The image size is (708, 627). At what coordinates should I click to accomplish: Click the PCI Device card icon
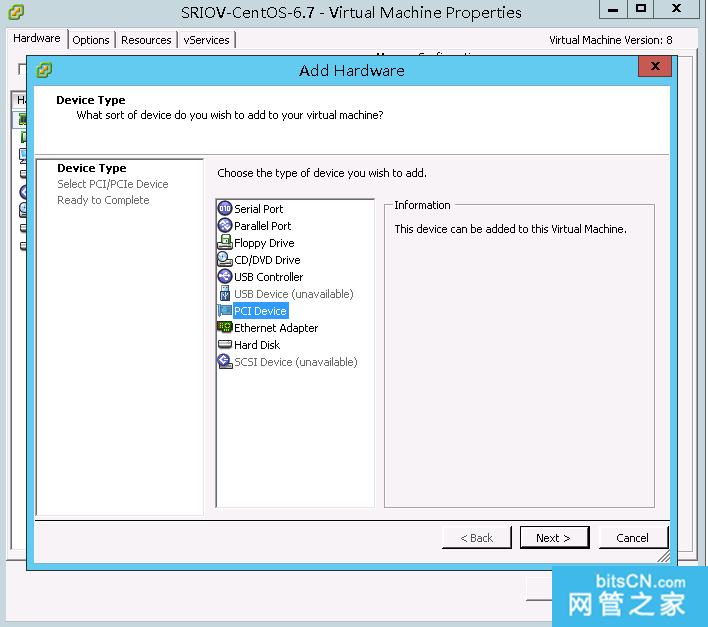[225, 310]
